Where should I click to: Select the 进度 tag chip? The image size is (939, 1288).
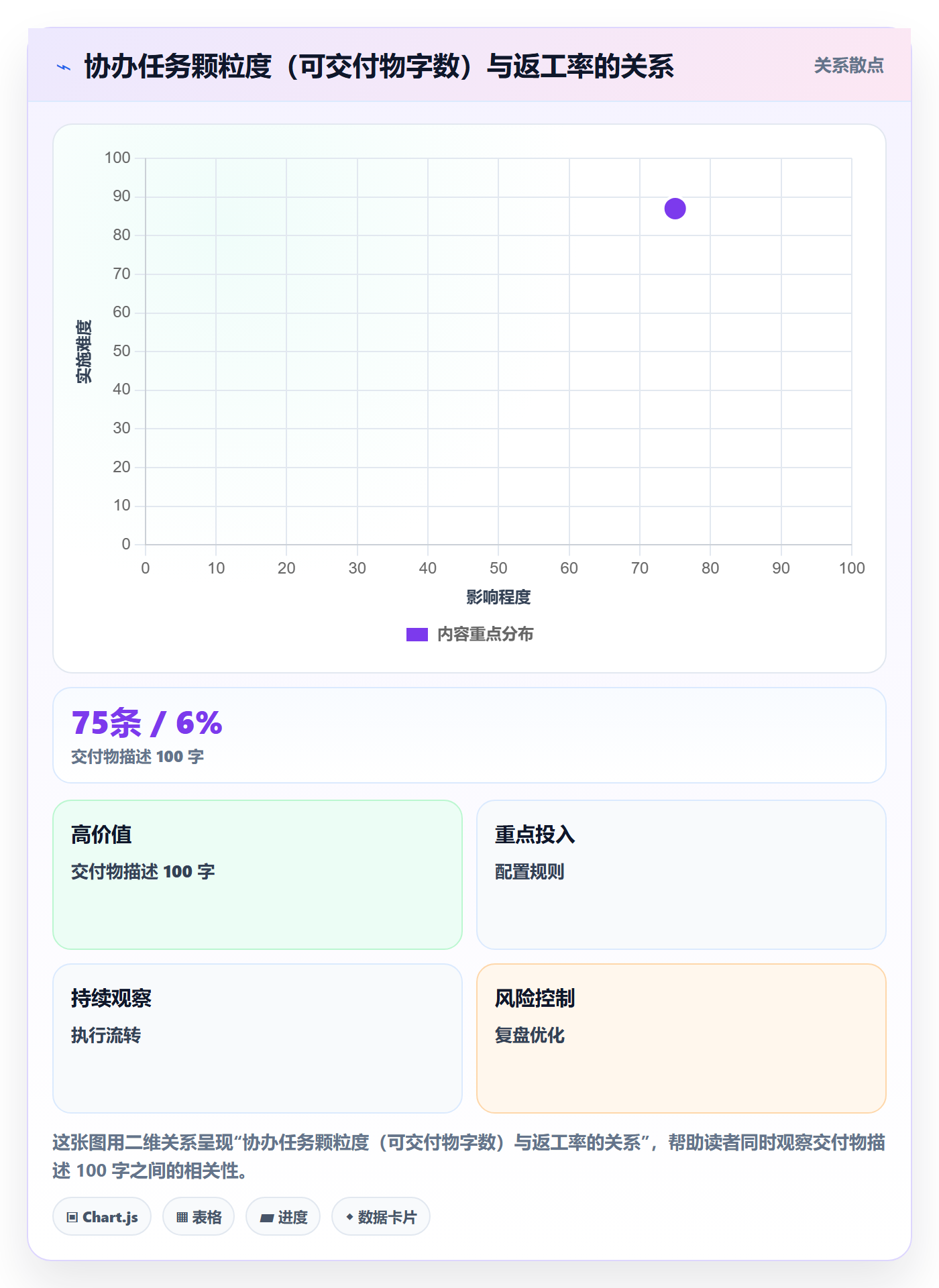click(283, 1216)
